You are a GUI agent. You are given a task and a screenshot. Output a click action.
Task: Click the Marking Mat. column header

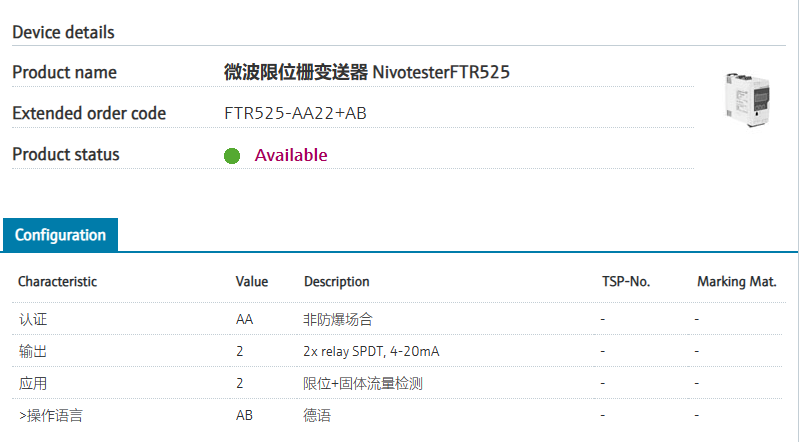click(736, 282)
